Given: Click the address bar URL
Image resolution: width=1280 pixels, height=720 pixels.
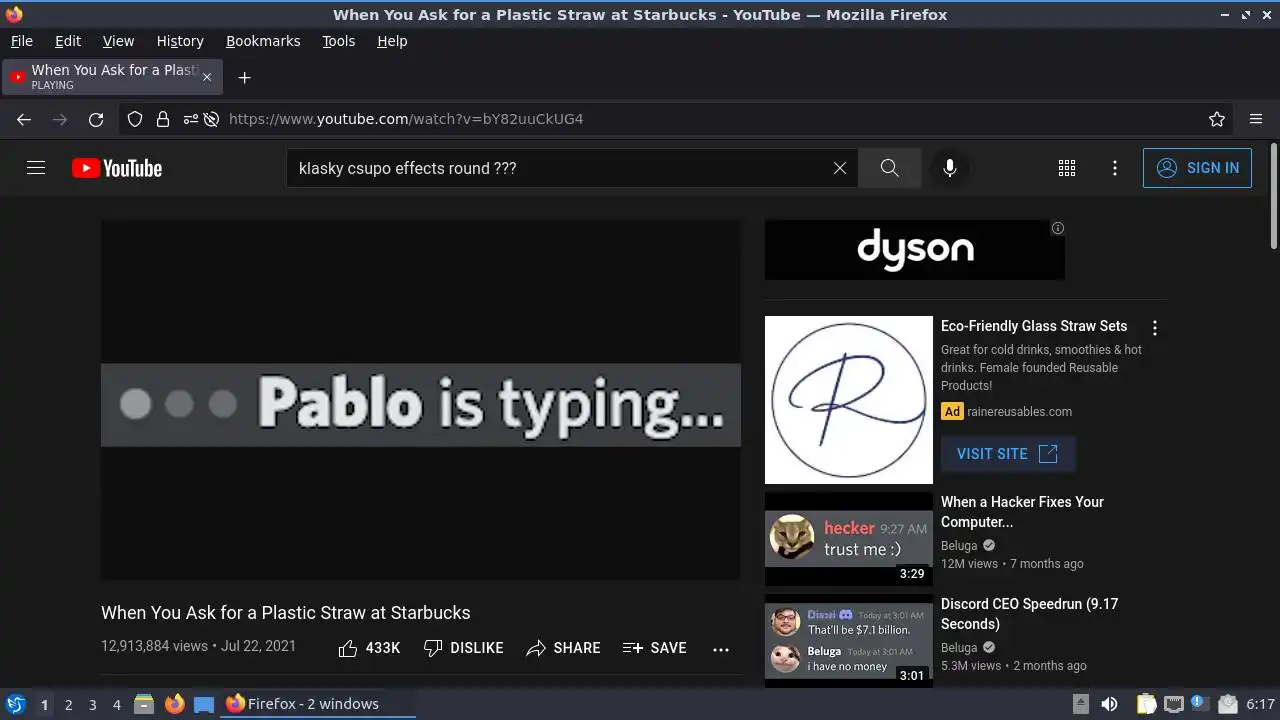Looking at the screenshot, I should 406,119.
